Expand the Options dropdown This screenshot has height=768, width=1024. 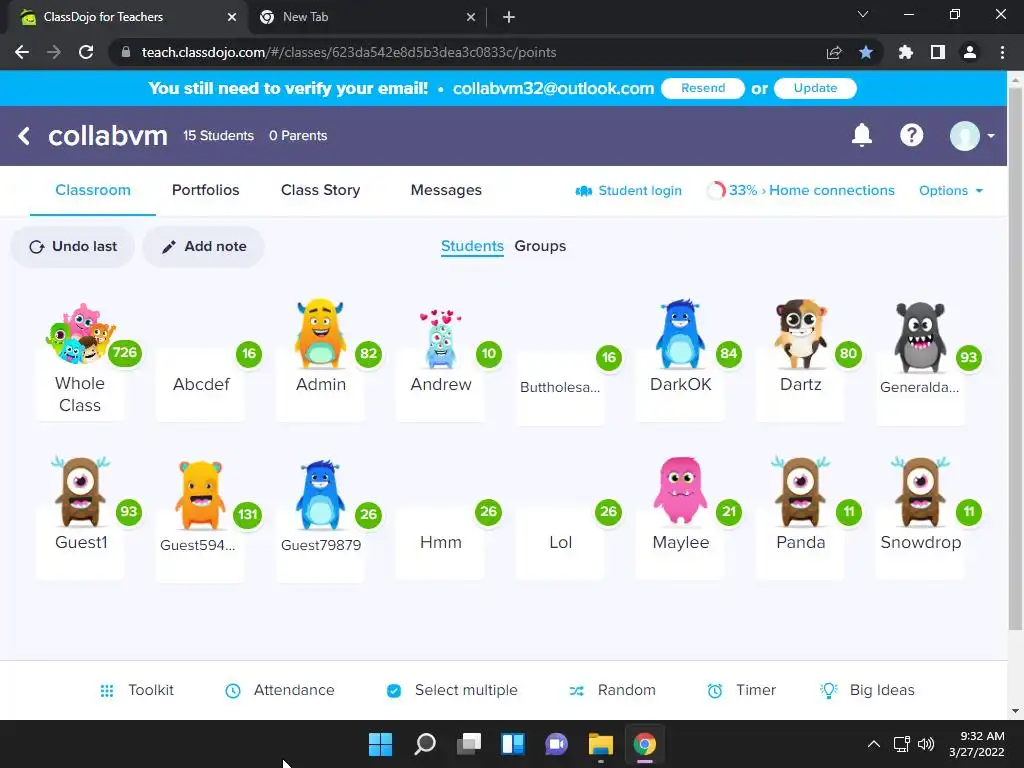(x=951, y=190)
